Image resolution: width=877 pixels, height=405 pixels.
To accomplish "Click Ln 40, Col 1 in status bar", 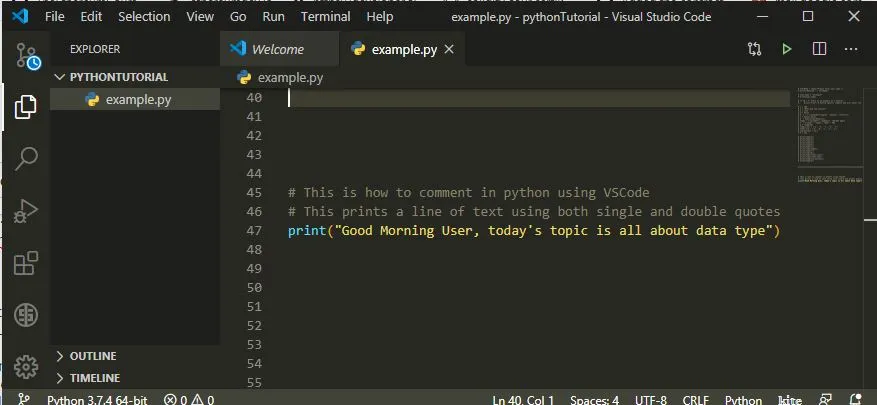I will point(523,400).
